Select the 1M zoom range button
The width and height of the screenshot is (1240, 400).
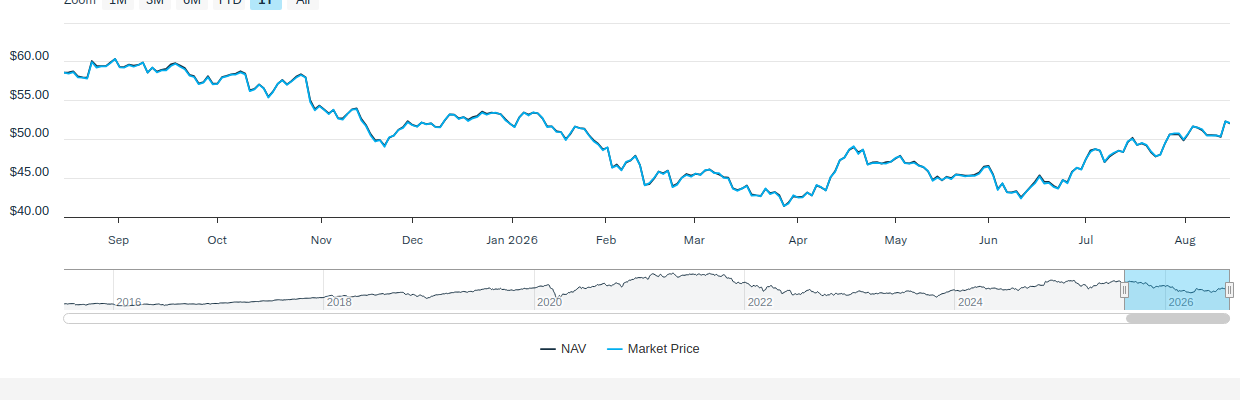[x=118, y=3]
